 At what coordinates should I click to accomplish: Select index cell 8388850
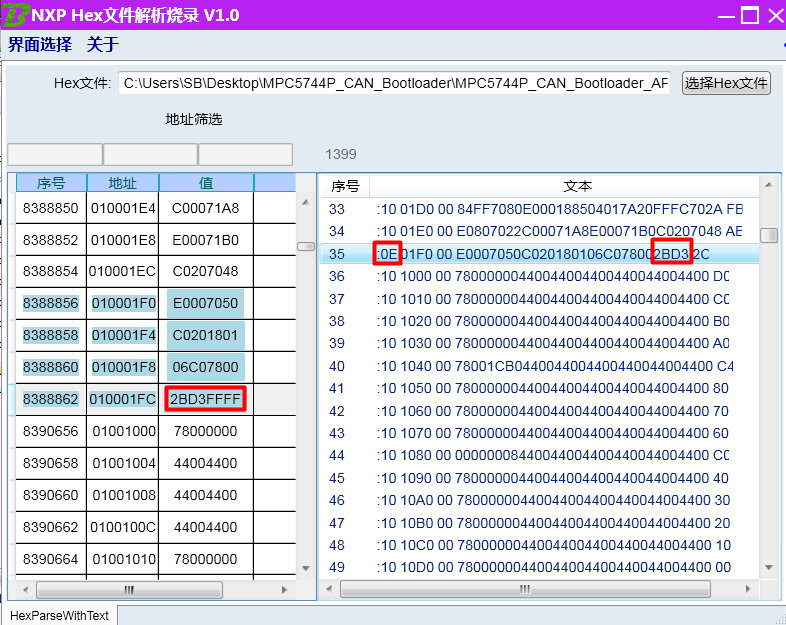pos(51,208)
